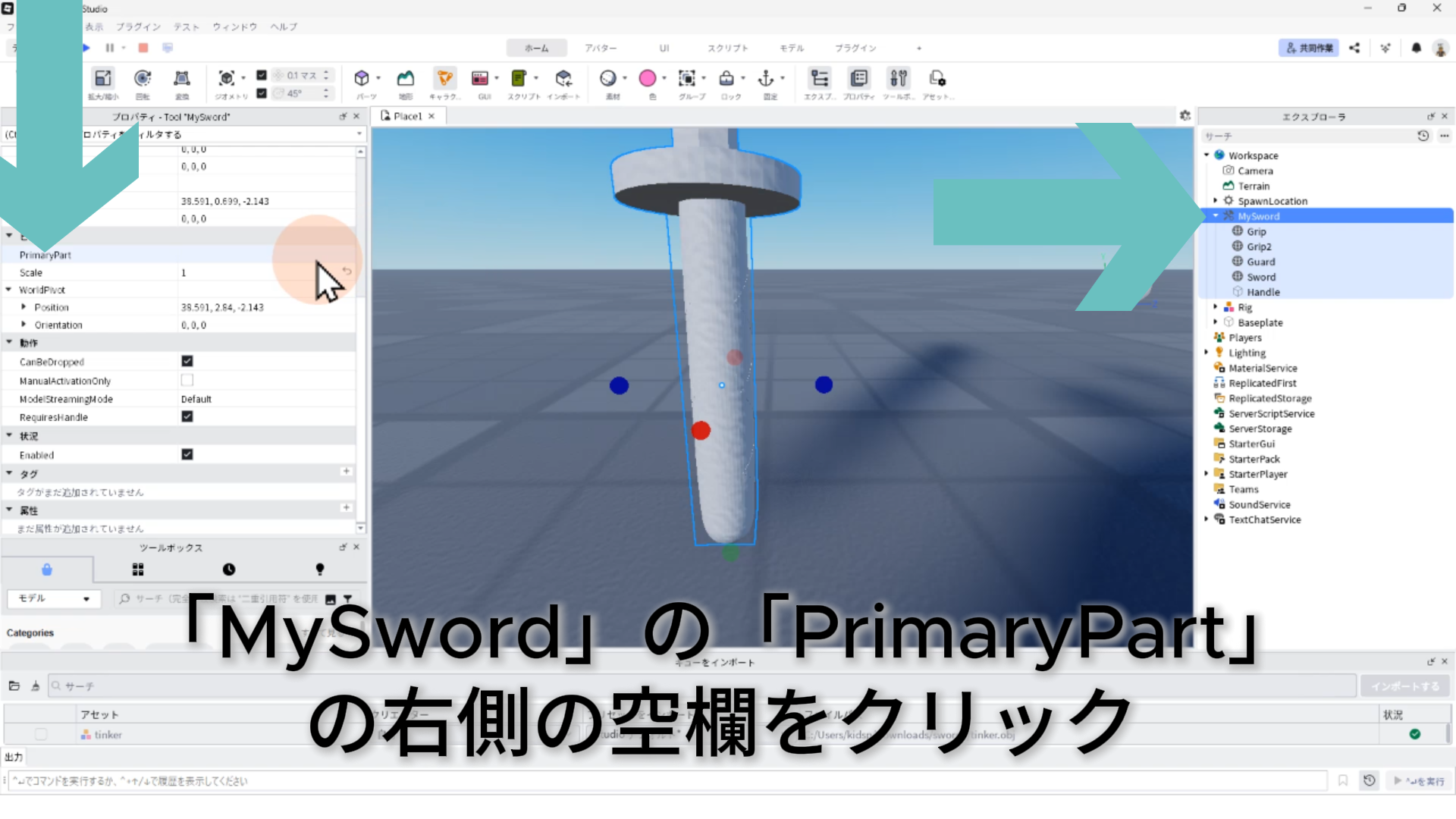Enable the ManualActivationOnly checkbox
This screenshot has height=819, width=1456.
(187, 380)
